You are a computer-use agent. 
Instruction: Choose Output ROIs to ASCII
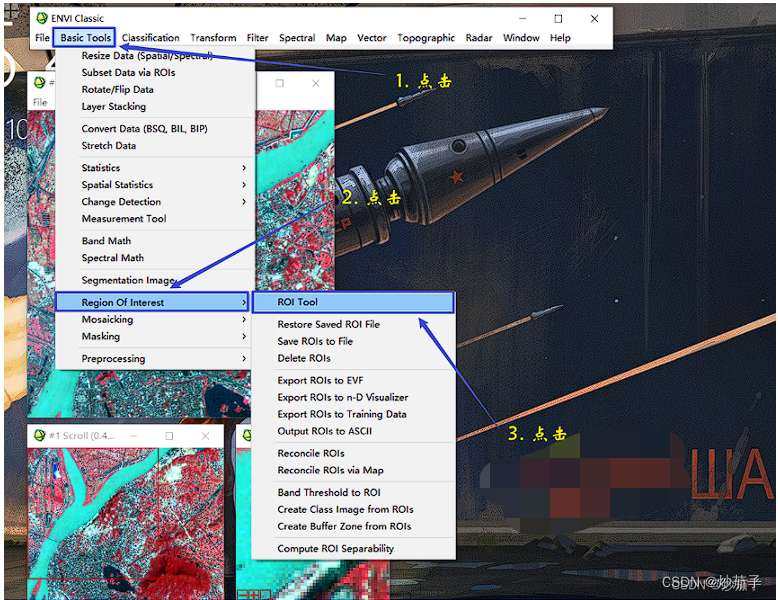click(353, 431)
